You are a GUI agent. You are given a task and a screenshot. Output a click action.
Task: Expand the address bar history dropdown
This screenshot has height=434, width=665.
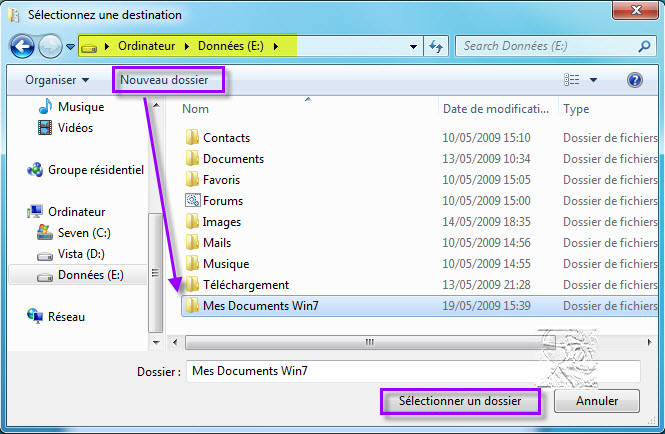414,46
